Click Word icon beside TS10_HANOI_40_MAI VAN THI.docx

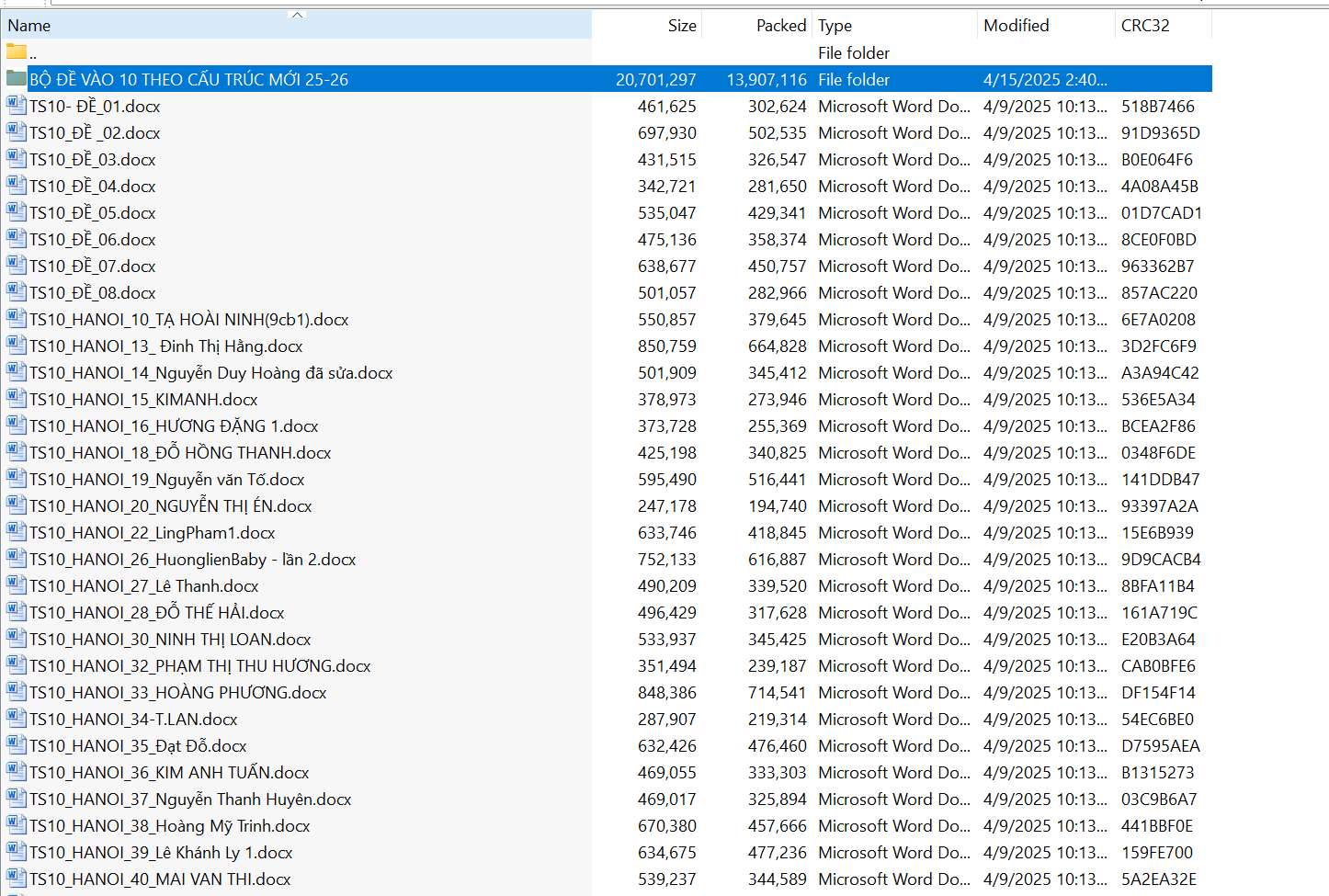[16, 879]
